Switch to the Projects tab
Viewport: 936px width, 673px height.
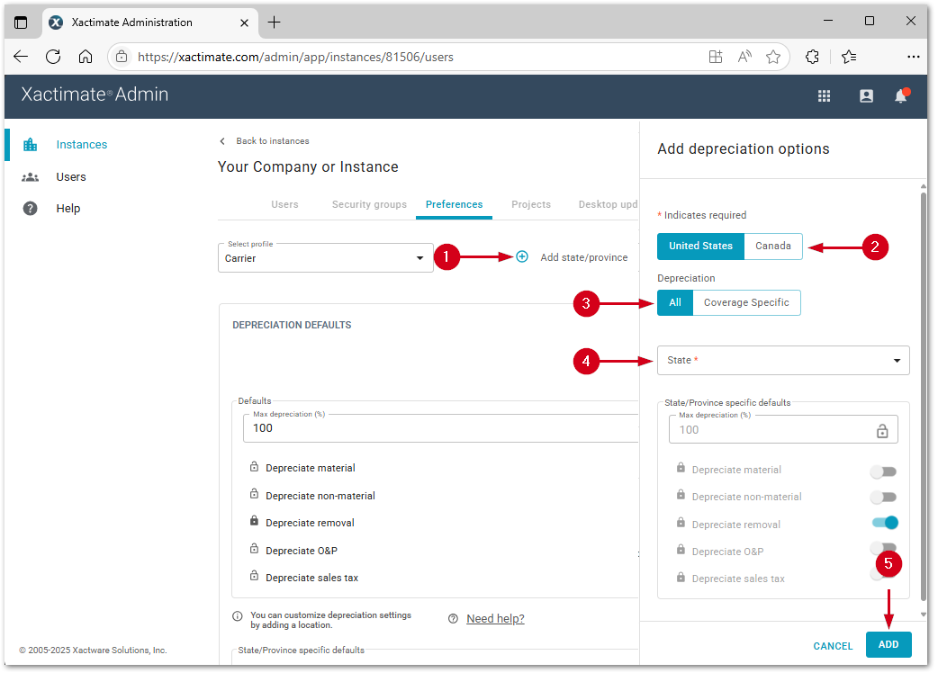pos(531,205)
